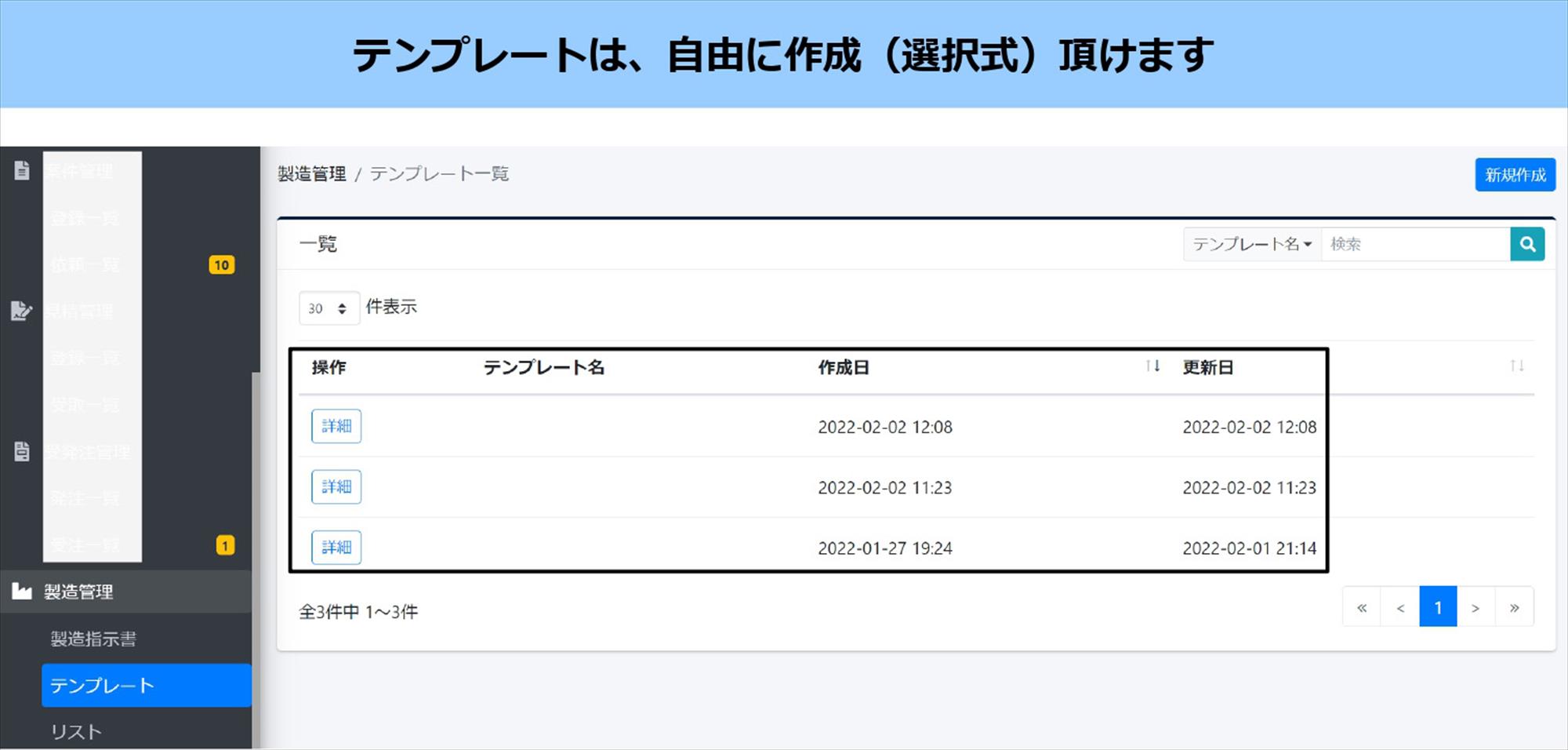Viewport: 1568px width, 750px height.
Task: Click the 新規作成 button
Action: [1515, 175]
